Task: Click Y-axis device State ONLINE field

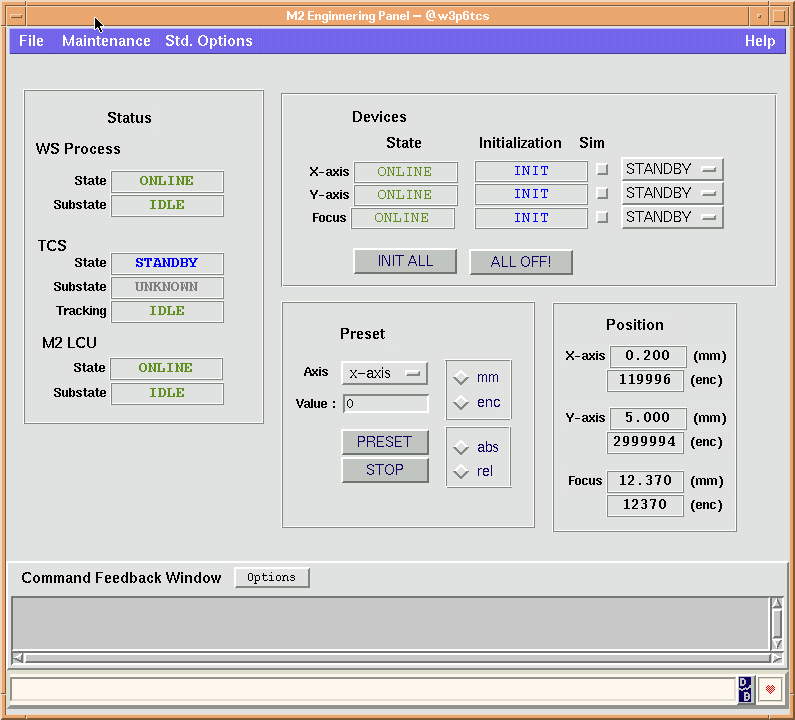Action: click(x=406, y=195)
